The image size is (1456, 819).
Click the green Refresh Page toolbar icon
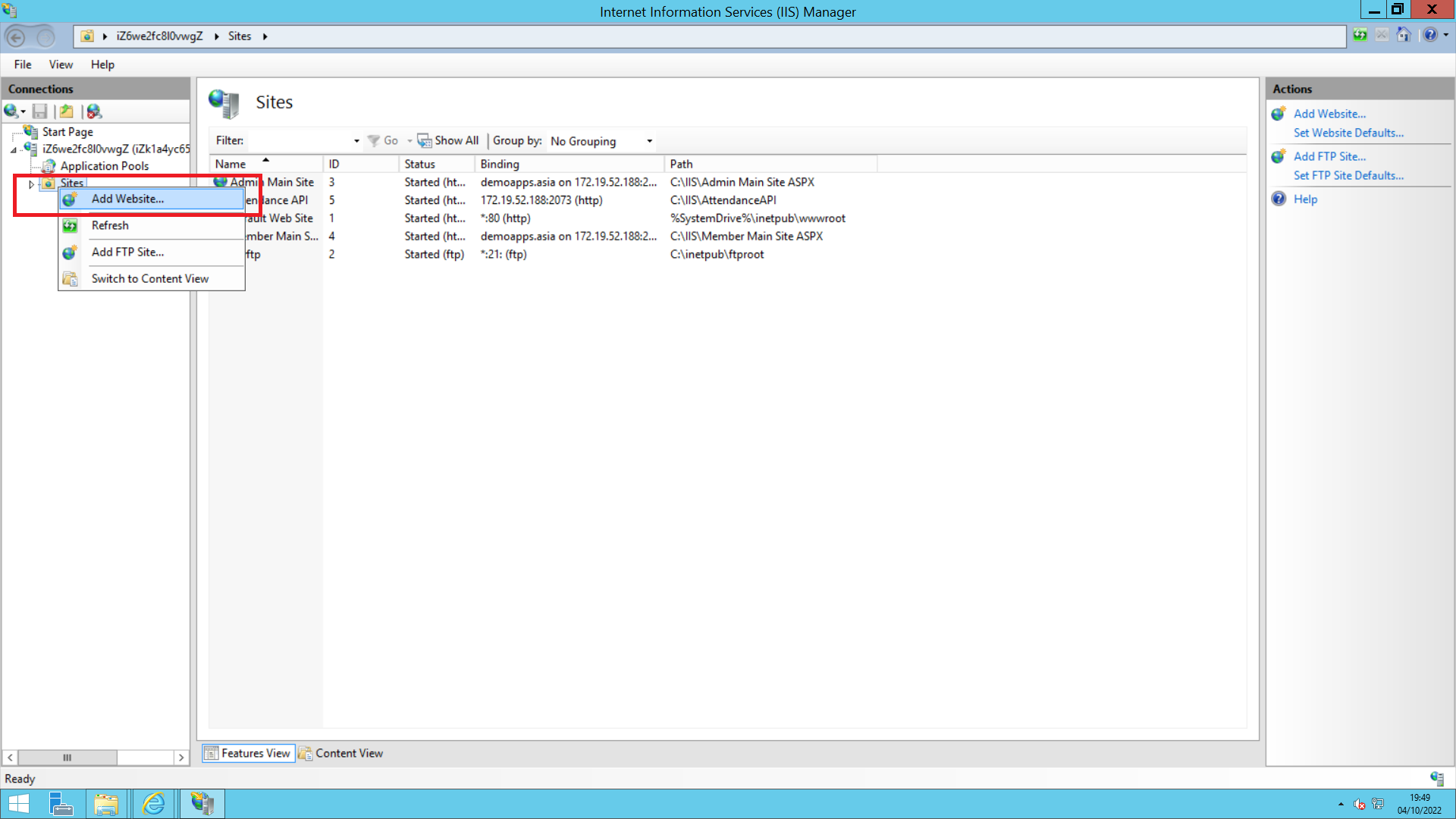1360,35
